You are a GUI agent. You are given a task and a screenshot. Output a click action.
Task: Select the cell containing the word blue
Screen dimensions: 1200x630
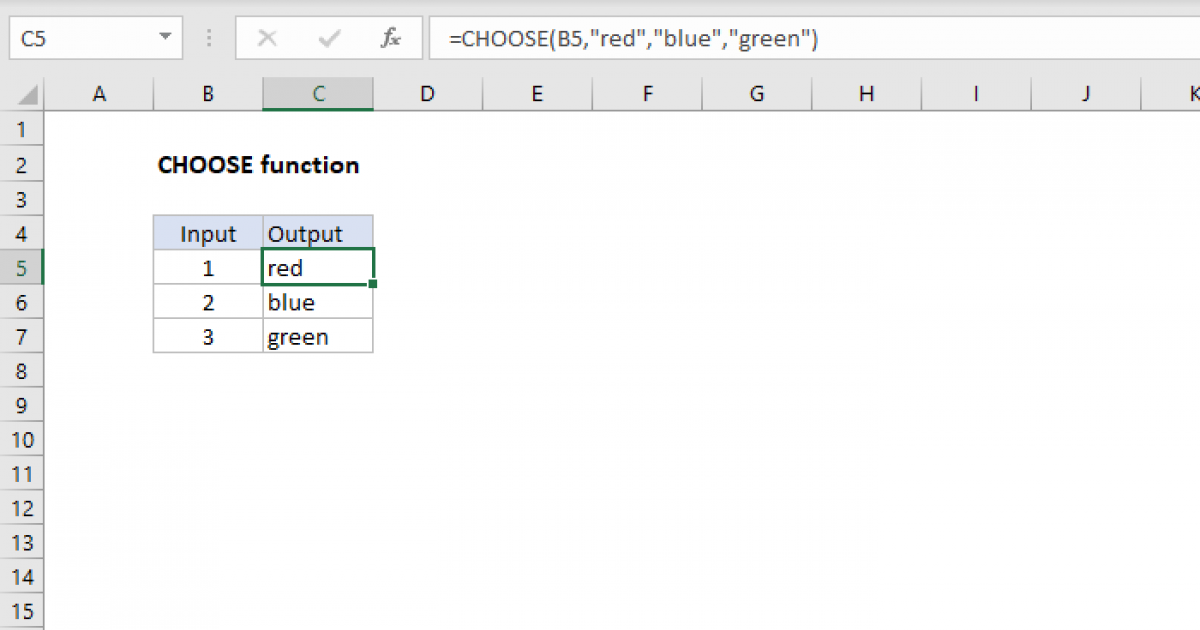tap(317, 301)
